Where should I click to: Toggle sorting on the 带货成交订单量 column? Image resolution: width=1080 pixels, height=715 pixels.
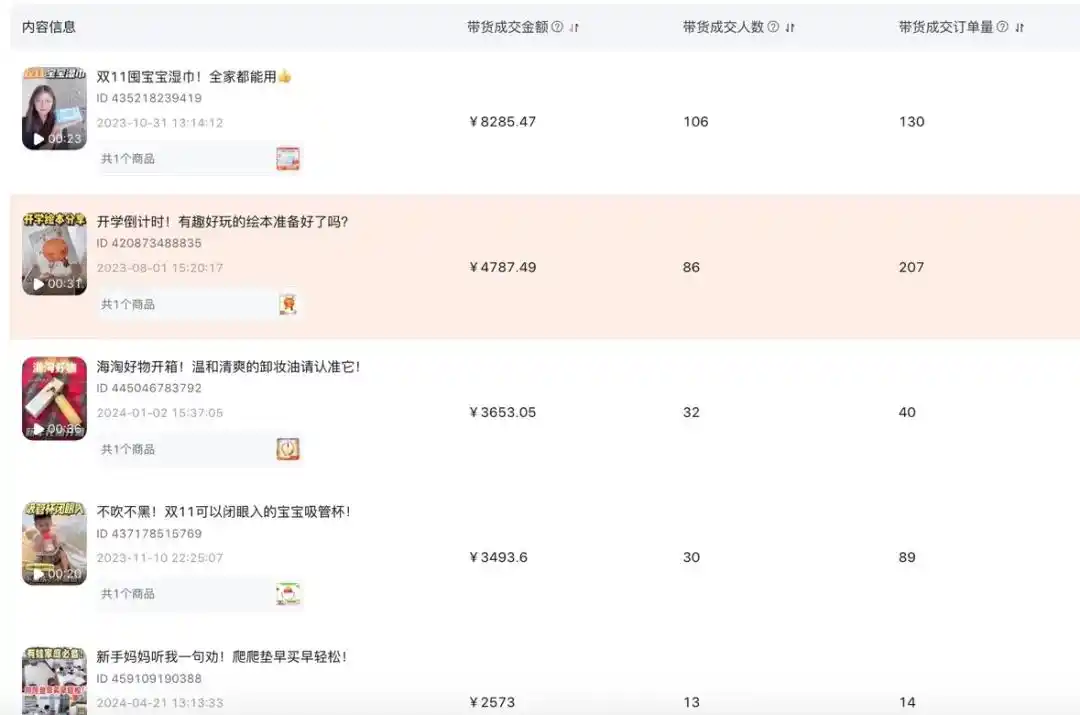coord(1021,27)
